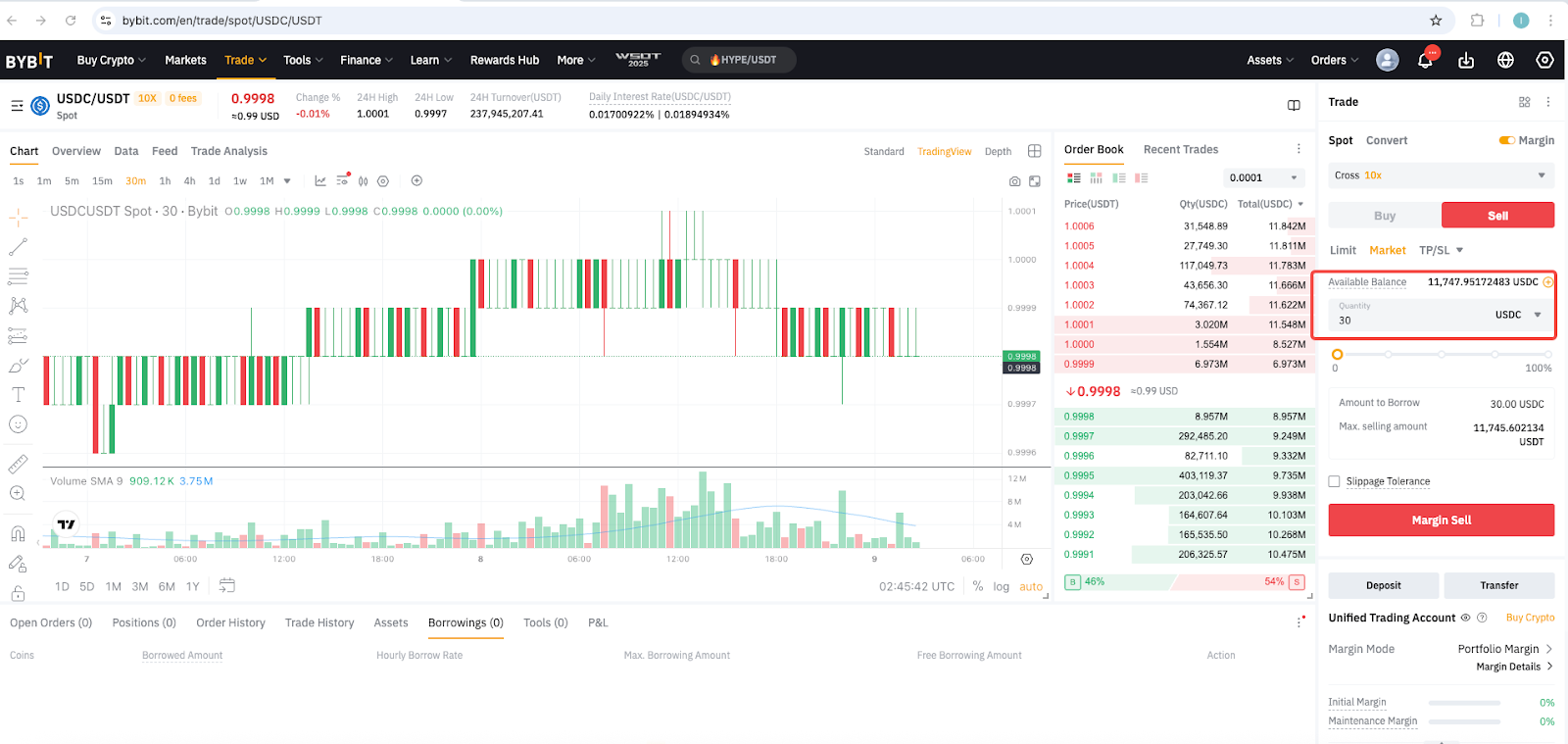
Task: Open the chart indicators icon
Action: click(x=320, y=180)
